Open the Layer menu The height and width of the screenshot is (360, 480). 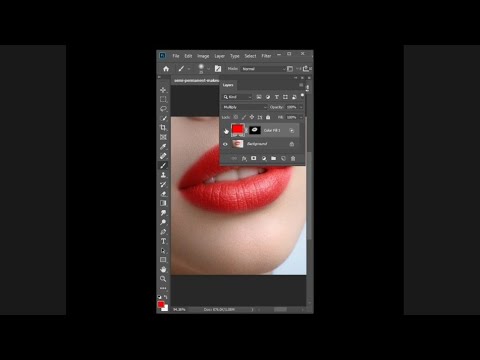coord(219,56)
